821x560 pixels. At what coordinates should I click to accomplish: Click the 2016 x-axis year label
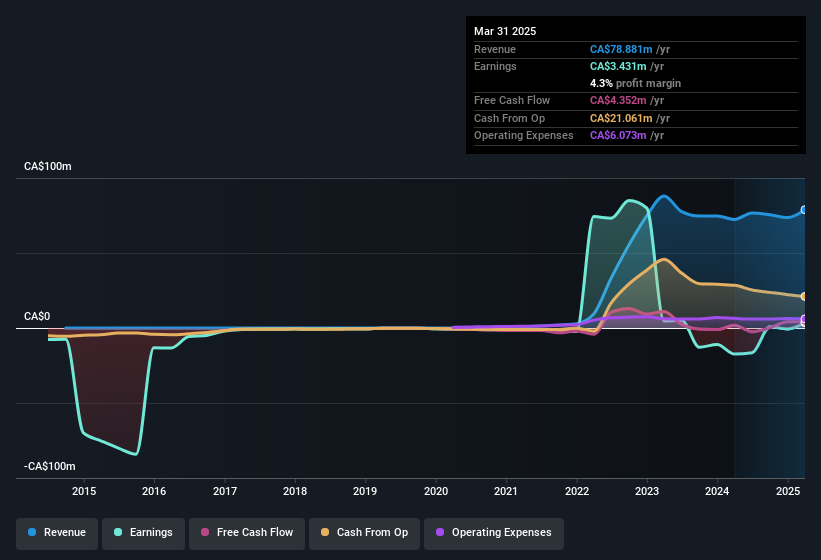(154, 491)
